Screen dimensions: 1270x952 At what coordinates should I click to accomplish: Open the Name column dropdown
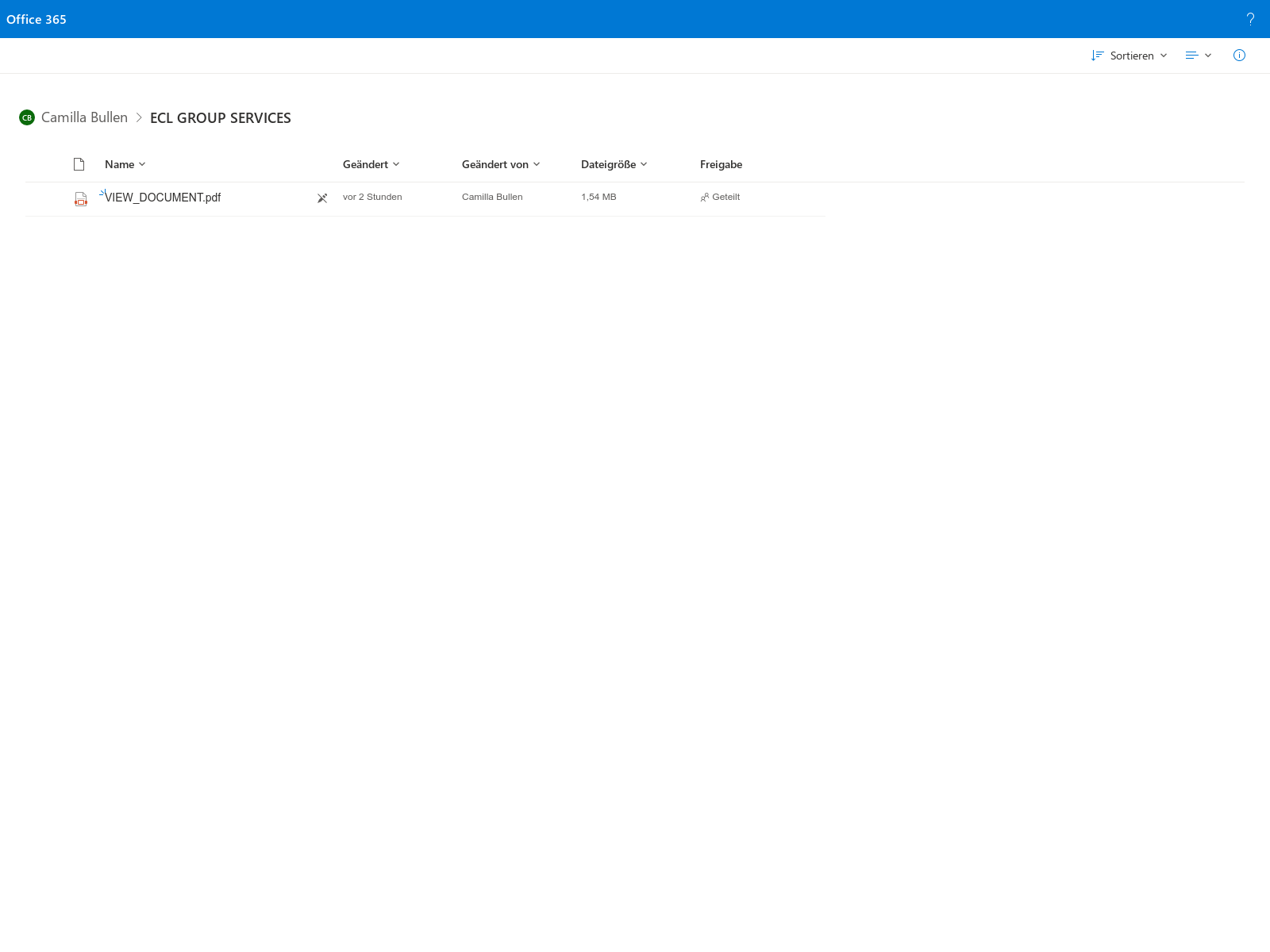coord(125,164)
